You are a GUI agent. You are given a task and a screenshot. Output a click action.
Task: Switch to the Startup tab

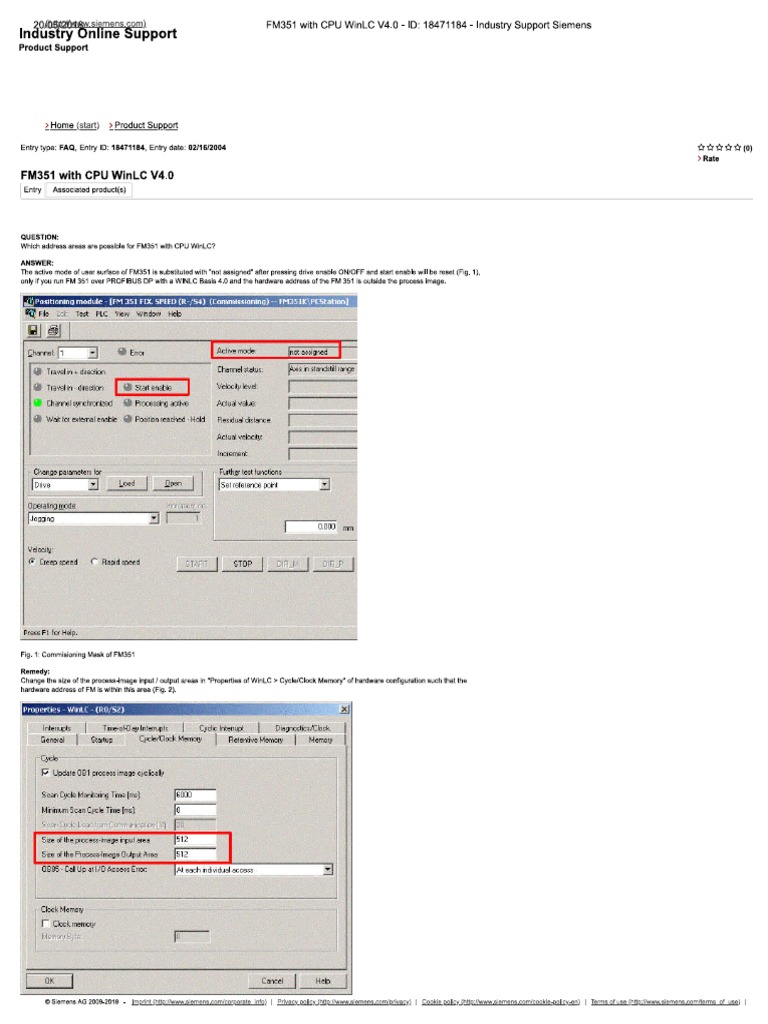101,740
